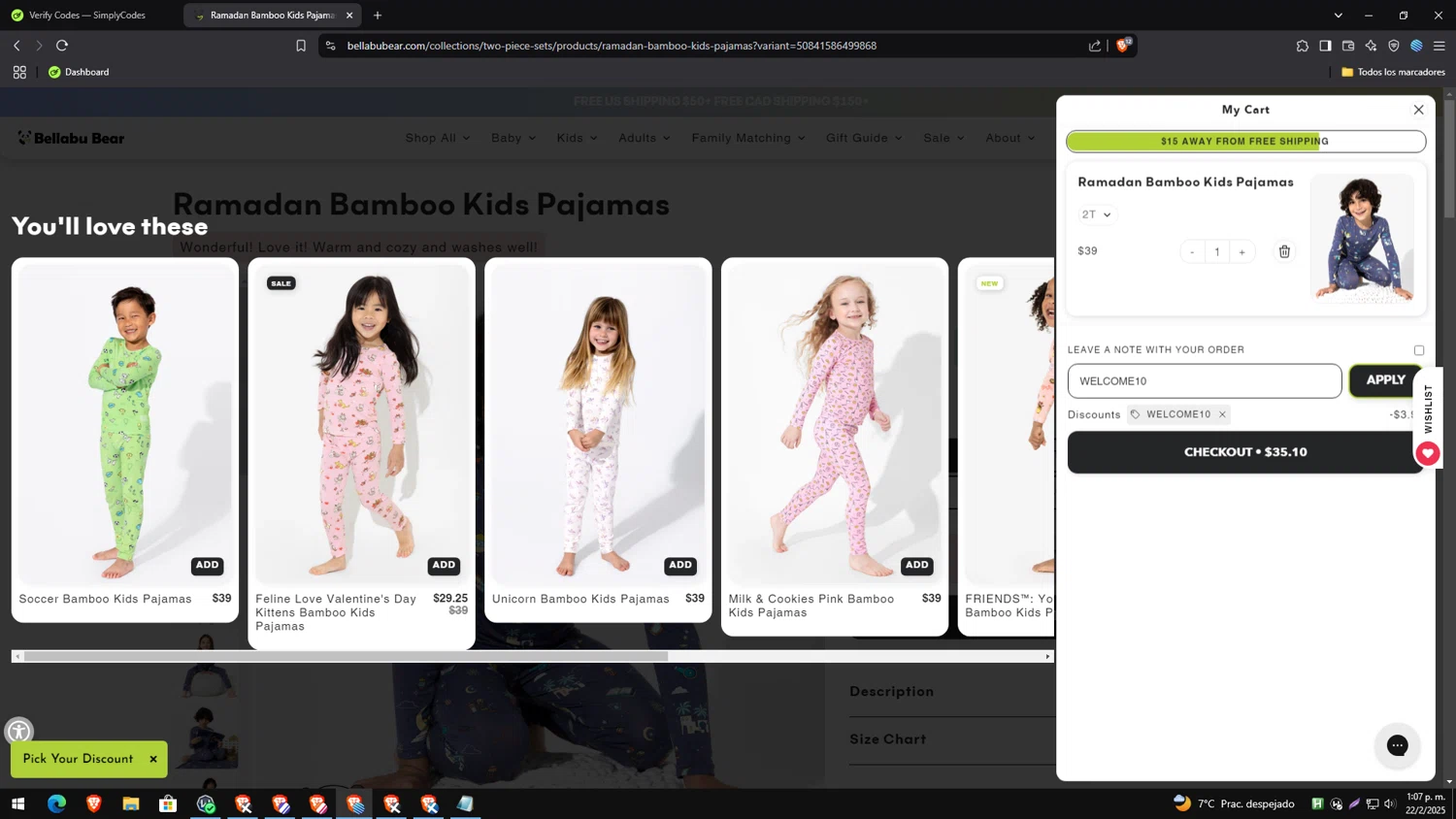Toggle the browser sidebar panel
The width and height of the screenshot is (1456, 819).
click(1325, 46)
